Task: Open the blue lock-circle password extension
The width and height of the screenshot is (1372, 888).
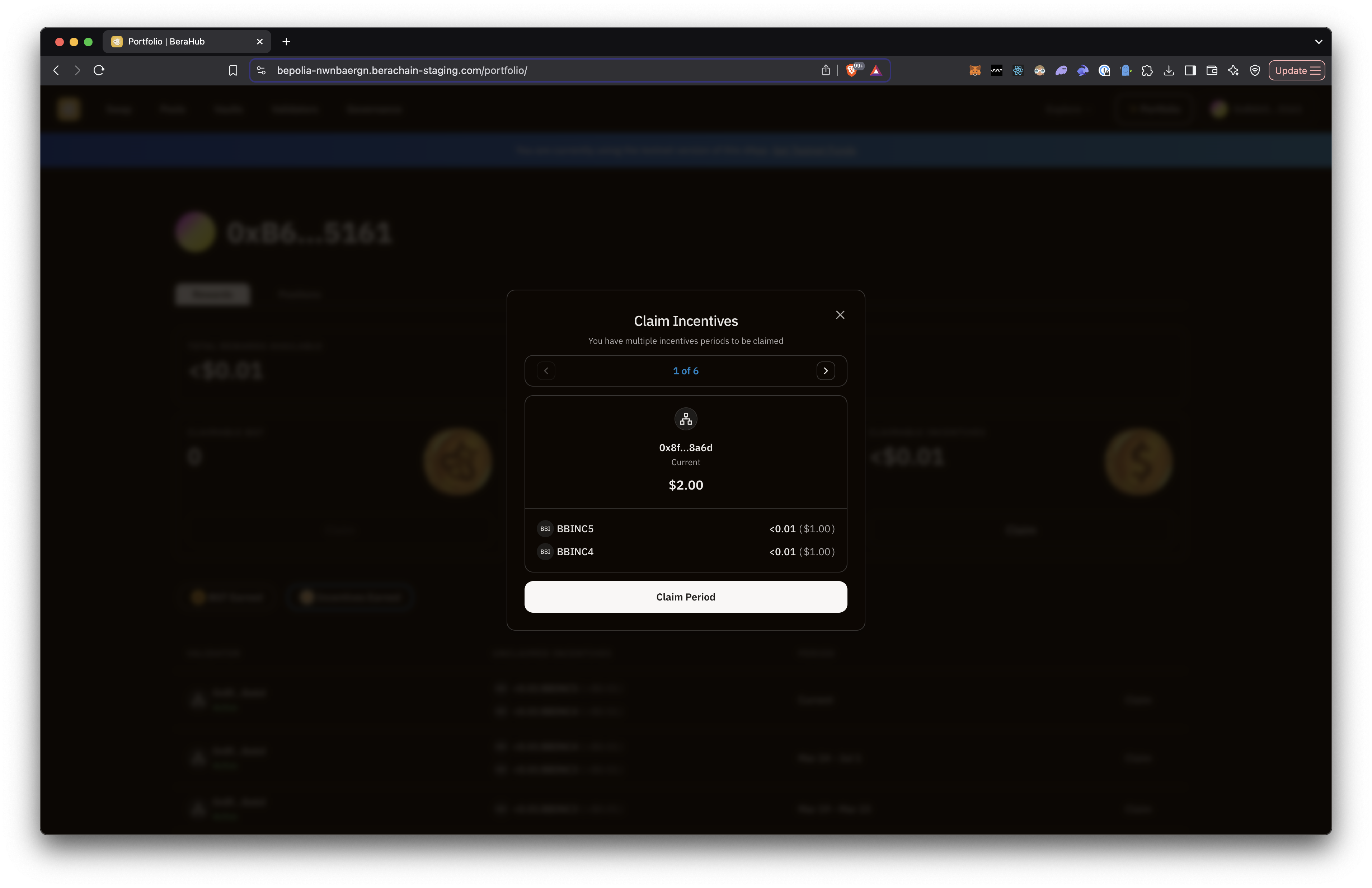Action: coord(1104,70)
